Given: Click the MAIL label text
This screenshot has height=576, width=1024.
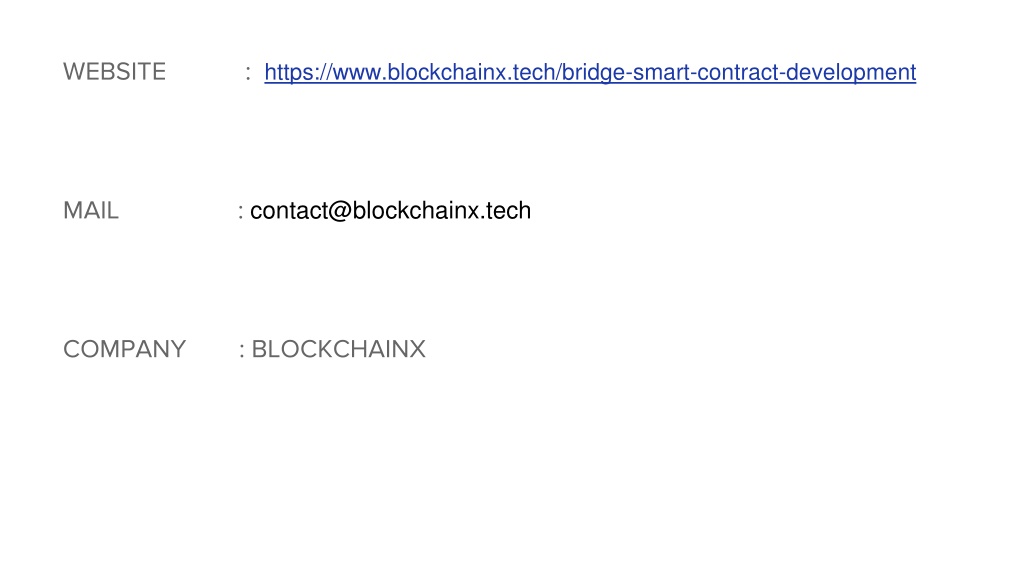Looking at the screenshot, I should [x=91, y=211].
